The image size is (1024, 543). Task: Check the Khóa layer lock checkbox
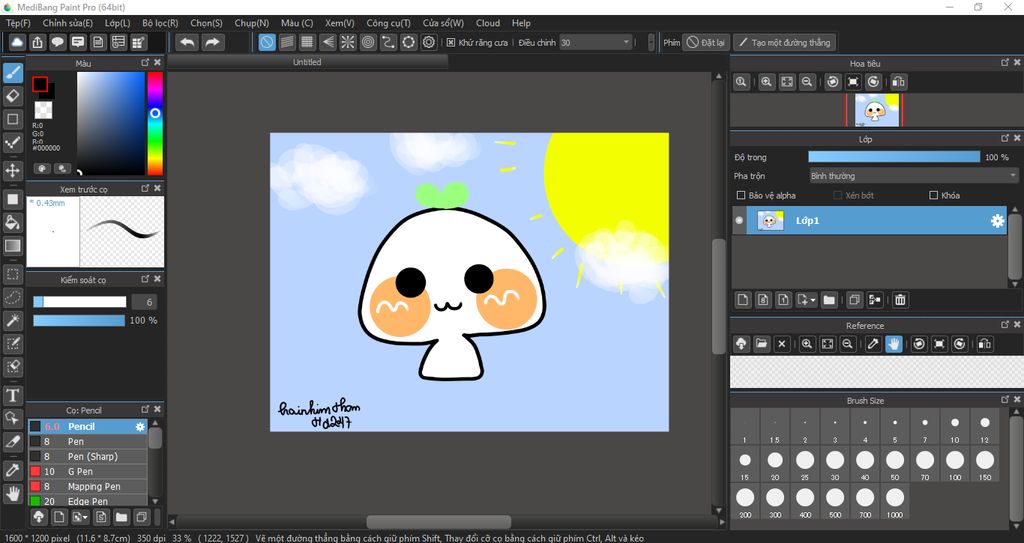coord(934,196)
